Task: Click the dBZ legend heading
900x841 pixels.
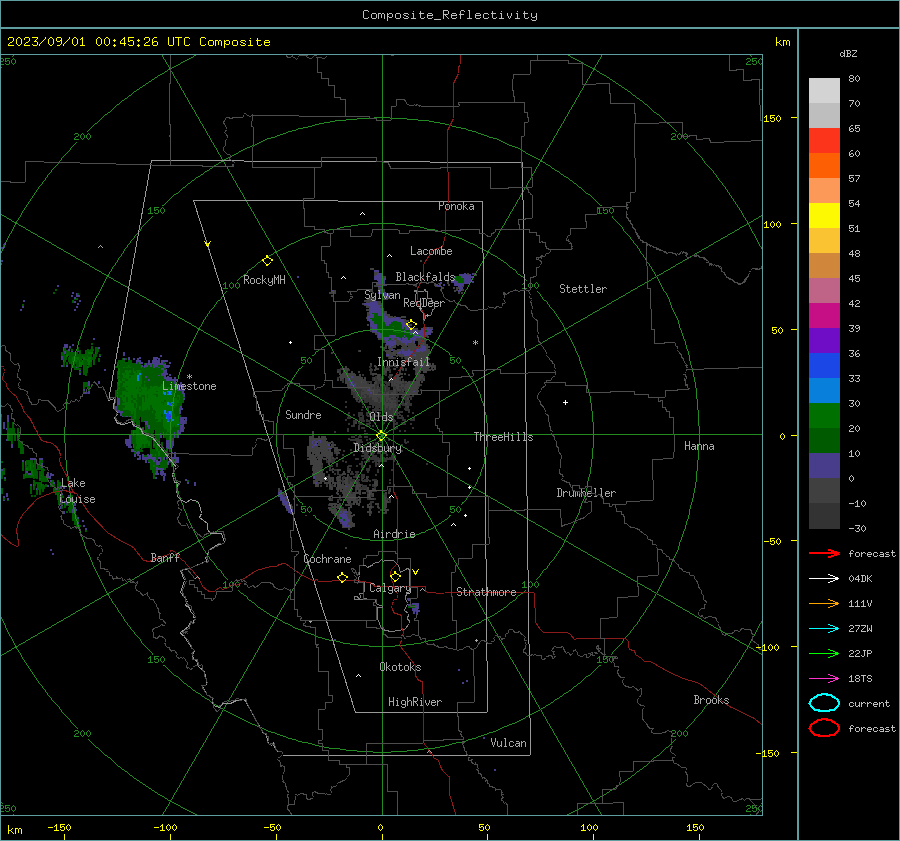Action: pos(848,53)
